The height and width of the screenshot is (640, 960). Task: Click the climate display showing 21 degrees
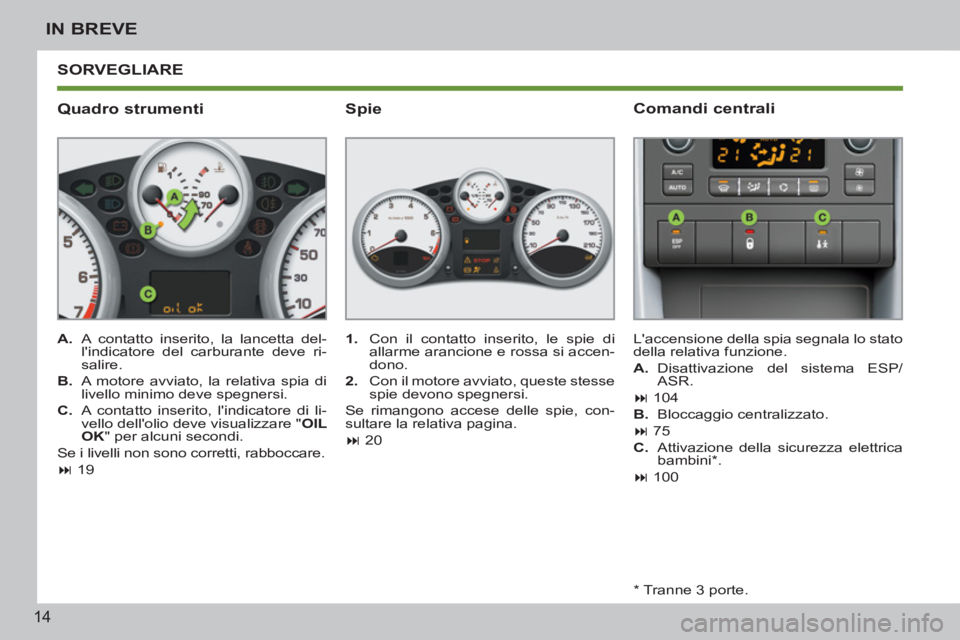[768, 154]
